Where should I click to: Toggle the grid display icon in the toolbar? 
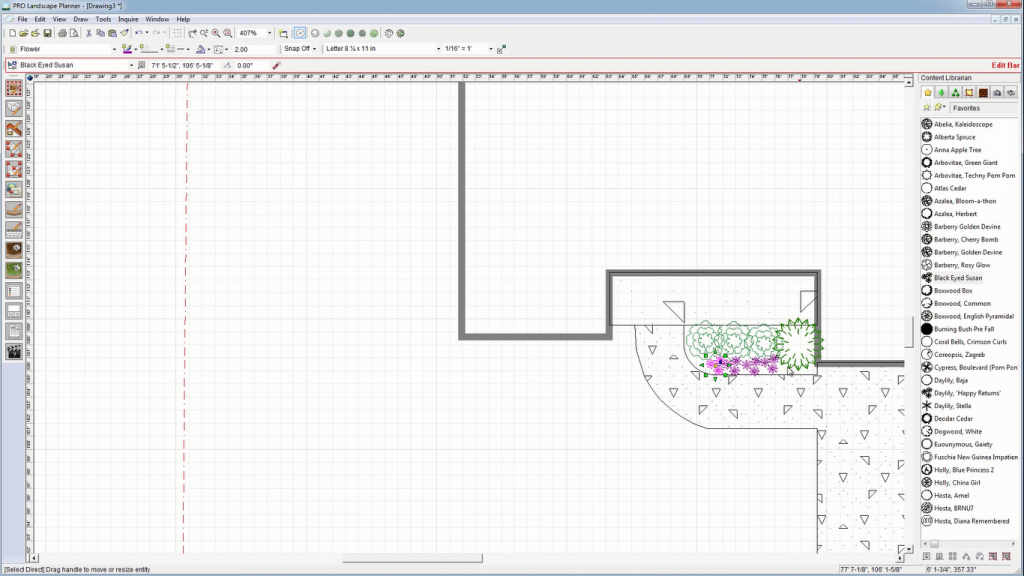click(177, 31)
